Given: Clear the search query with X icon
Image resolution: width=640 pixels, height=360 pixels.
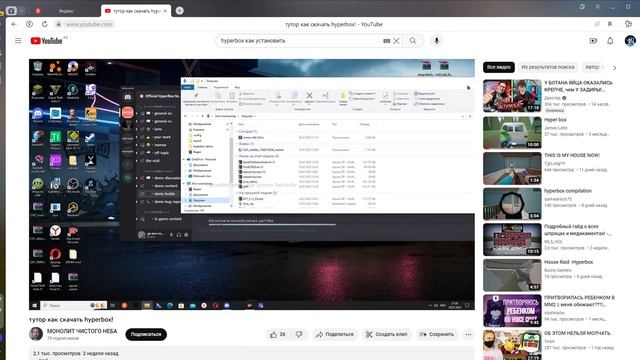Looking at the screenshot, I should pyautogui.click(x=396, y=41).
